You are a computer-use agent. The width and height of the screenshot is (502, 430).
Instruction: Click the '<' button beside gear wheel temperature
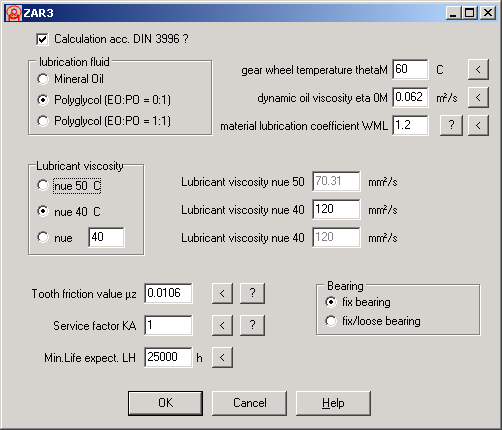pyautogui.click(x=478, y=69)
